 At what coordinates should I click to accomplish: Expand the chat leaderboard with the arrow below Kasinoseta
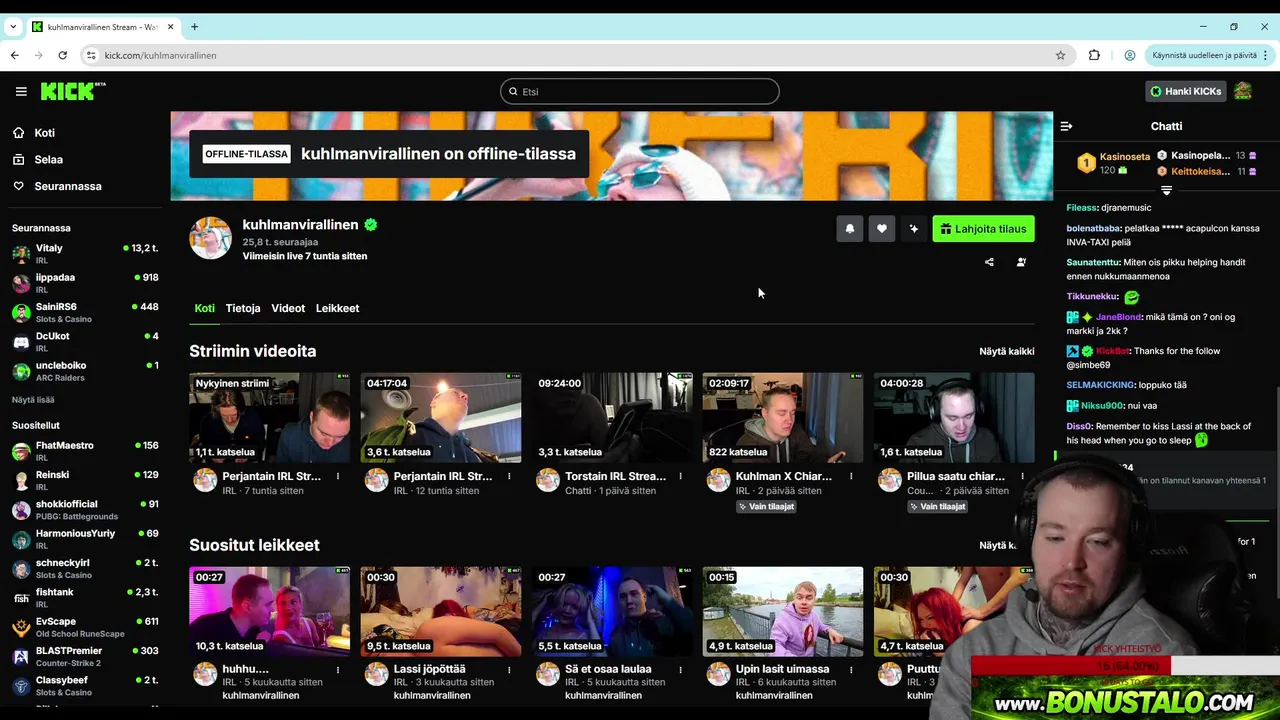1166,190
